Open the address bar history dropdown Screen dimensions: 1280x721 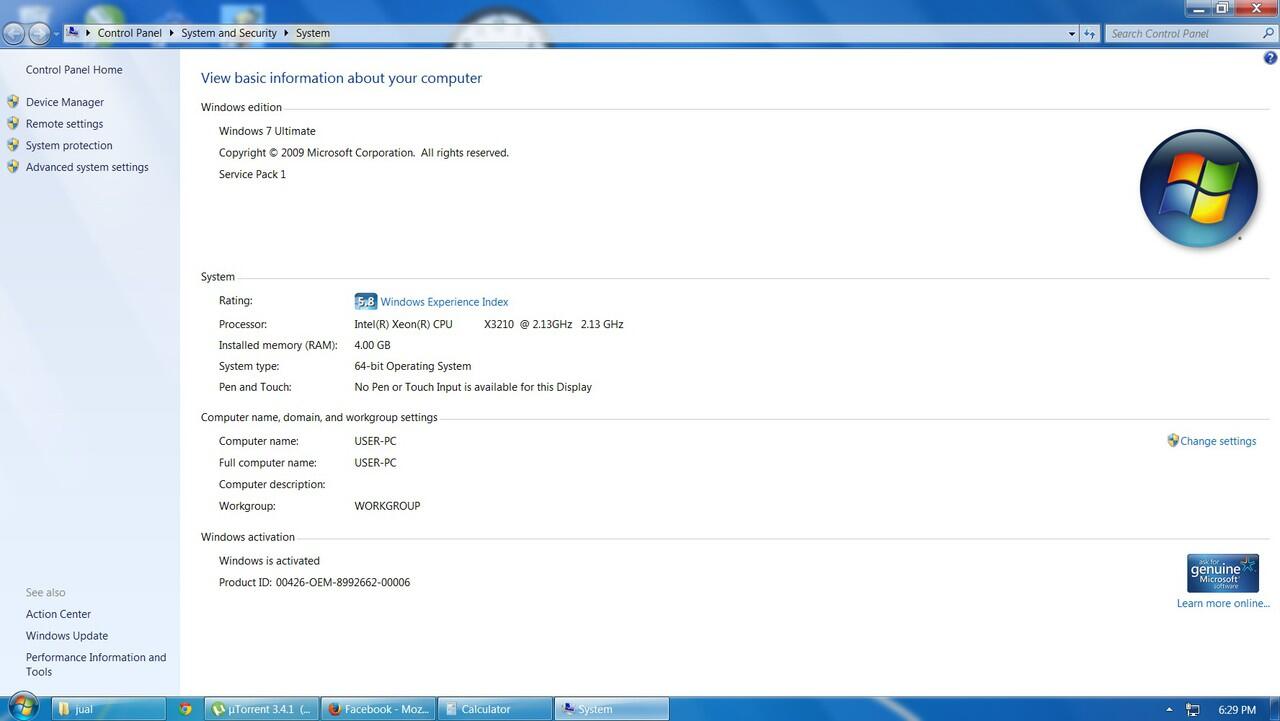click(1072, 33)
